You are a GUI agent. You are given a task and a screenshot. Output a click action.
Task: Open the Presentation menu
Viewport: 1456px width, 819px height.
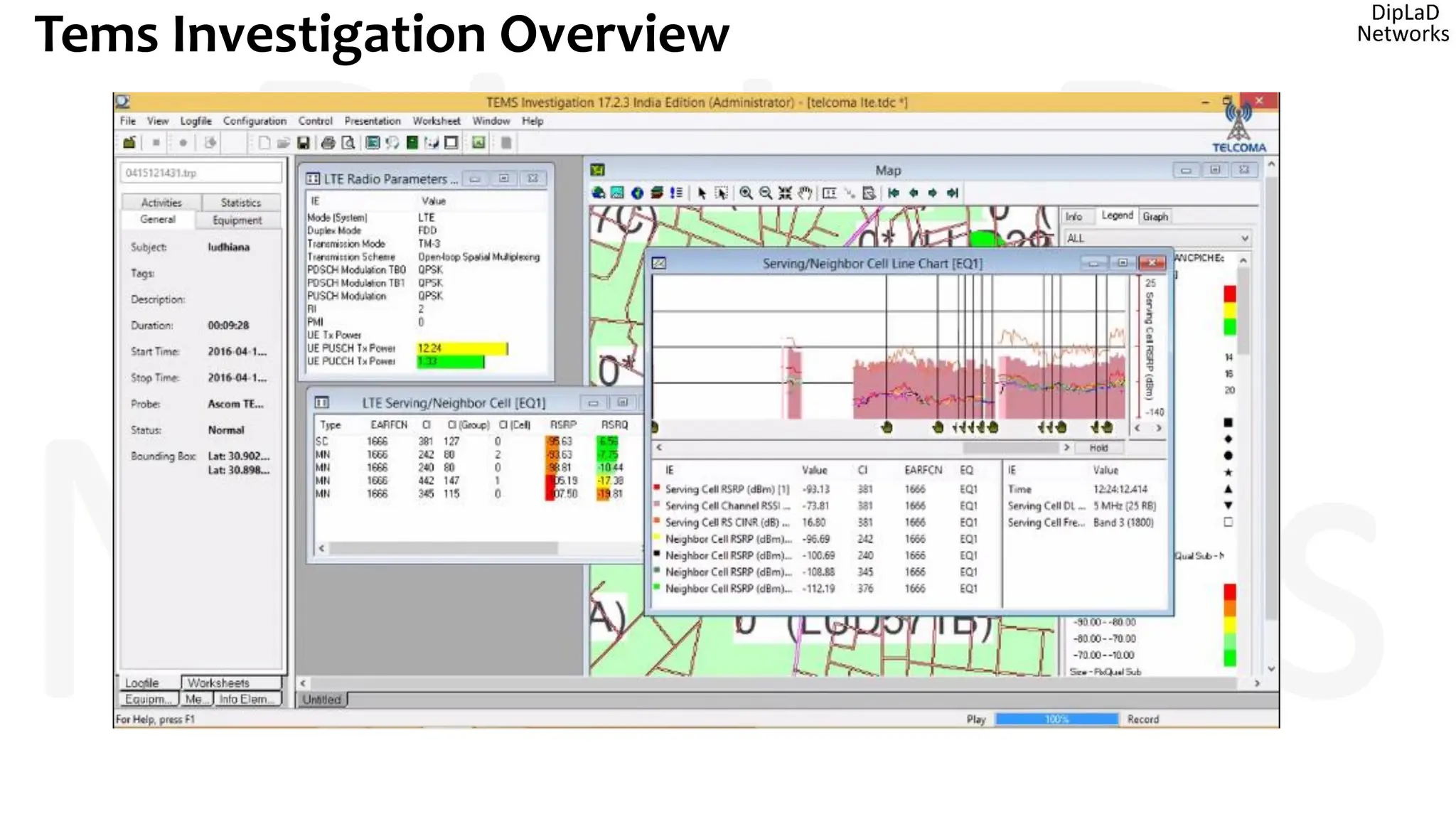pyautogui.click(x=373, y=121)
